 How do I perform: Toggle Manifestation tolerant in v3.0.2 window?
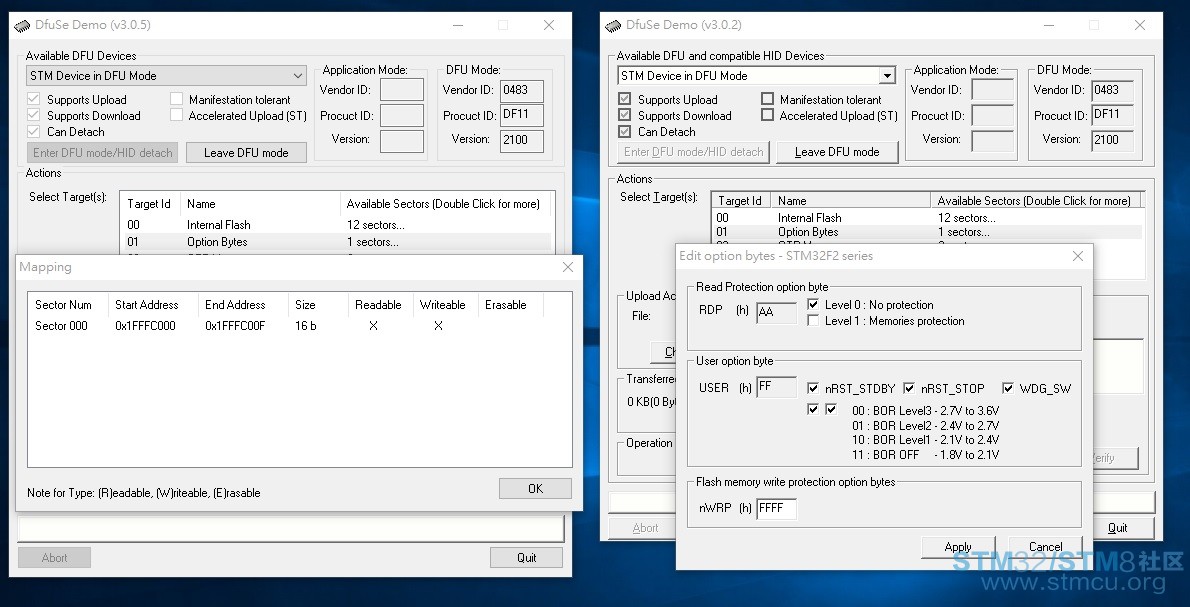click(x=767, y=99)
